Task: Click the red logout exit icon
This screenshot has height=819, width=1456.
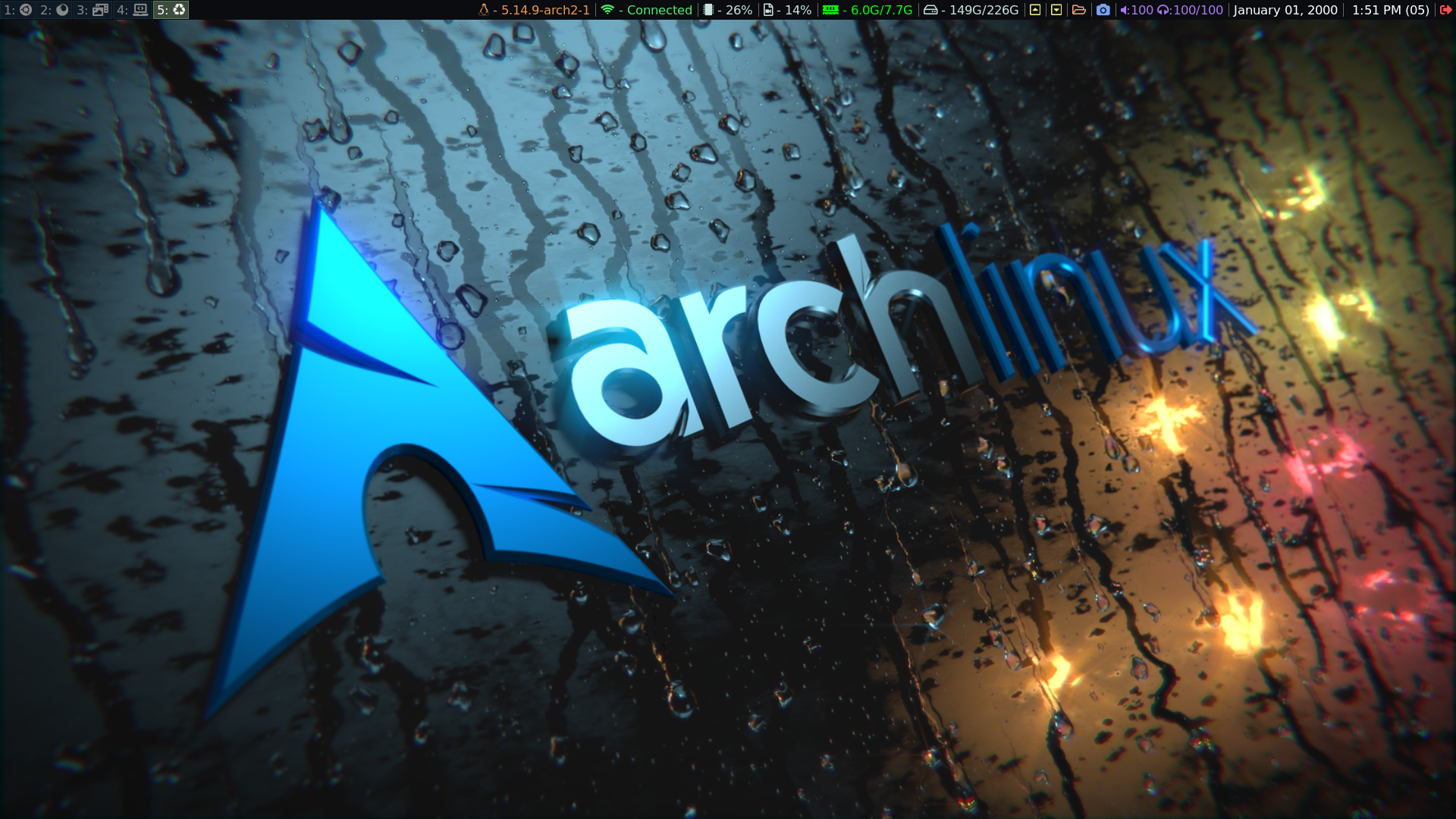Action: [x=1445, y=10]
